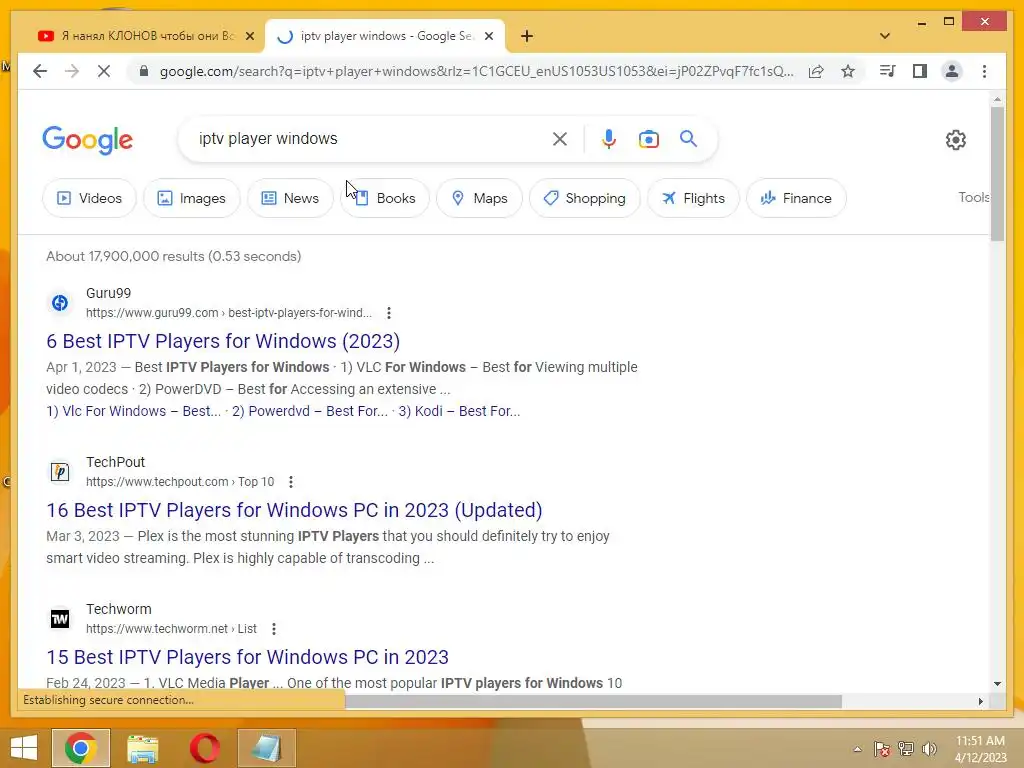Go to Google homepage via logo
This screenshot has height=768, width=1024.
click(88, 139)
